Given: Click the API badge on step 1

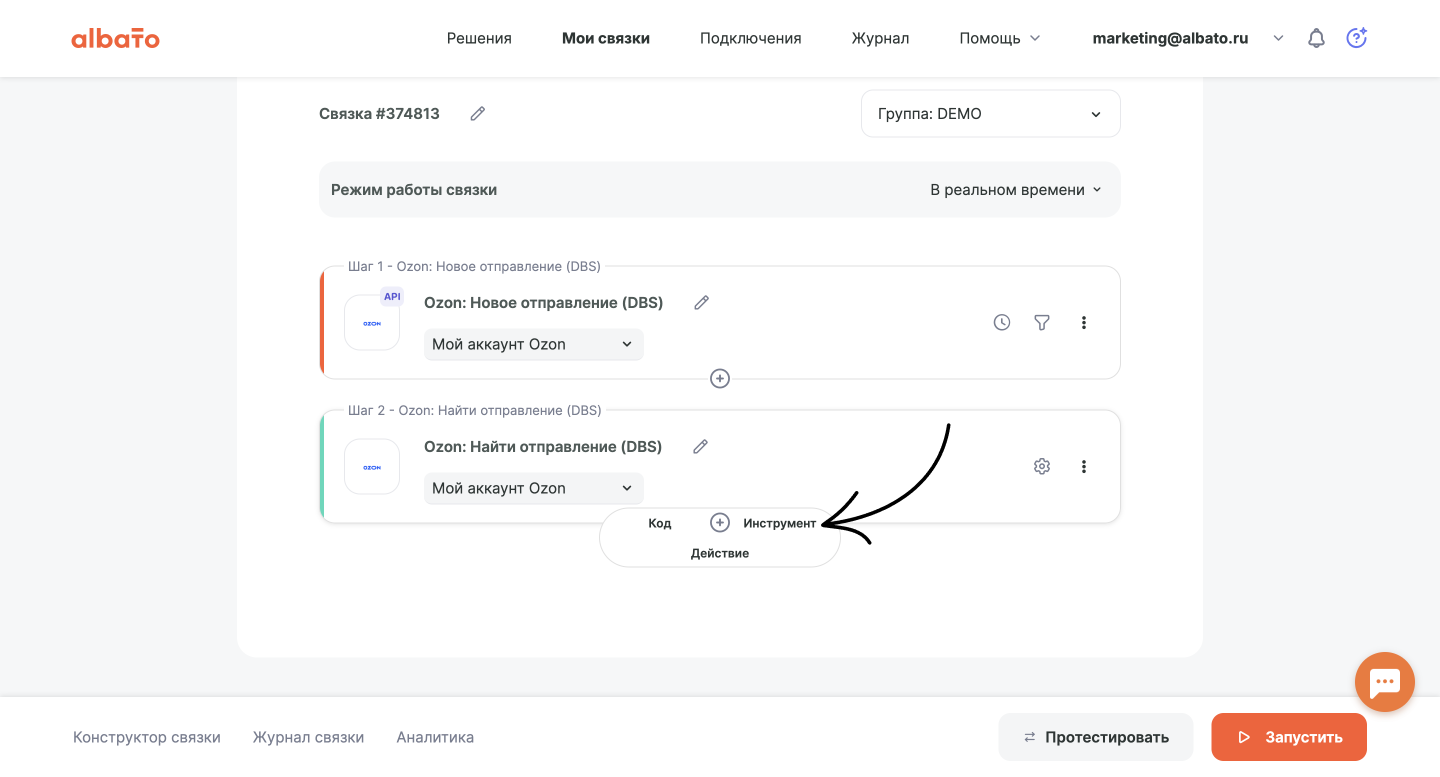Looking at the screenshot, I should click(392, 296).
